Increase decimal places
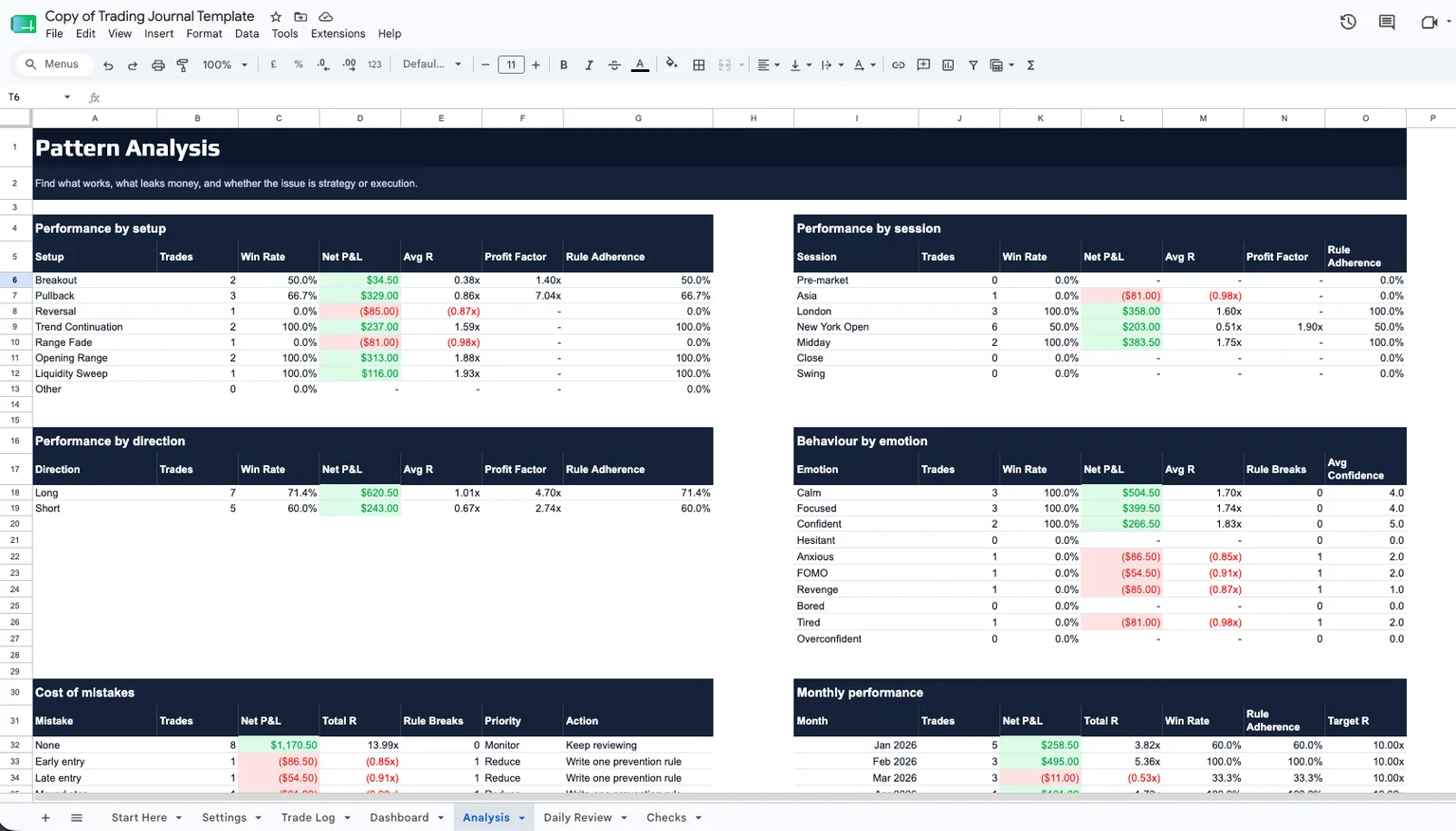The image size is (1456, 831). 349,64
